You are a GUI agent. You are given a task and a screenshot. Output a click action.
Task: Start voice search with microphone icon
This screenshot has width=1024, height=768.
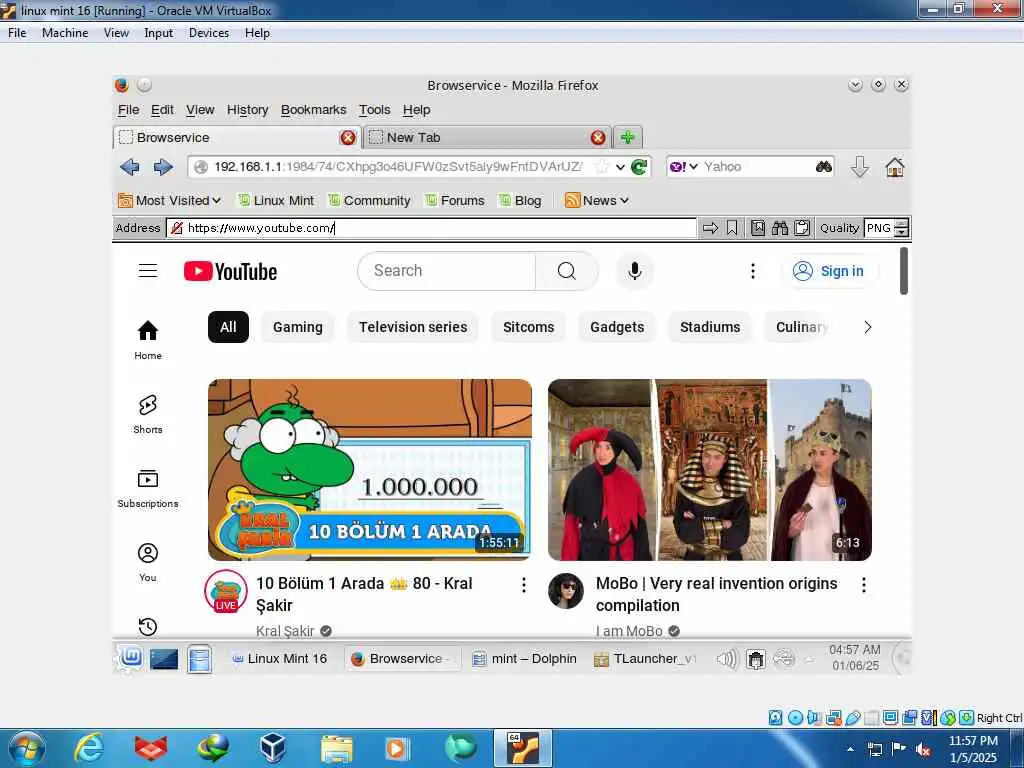pos(634,271)
